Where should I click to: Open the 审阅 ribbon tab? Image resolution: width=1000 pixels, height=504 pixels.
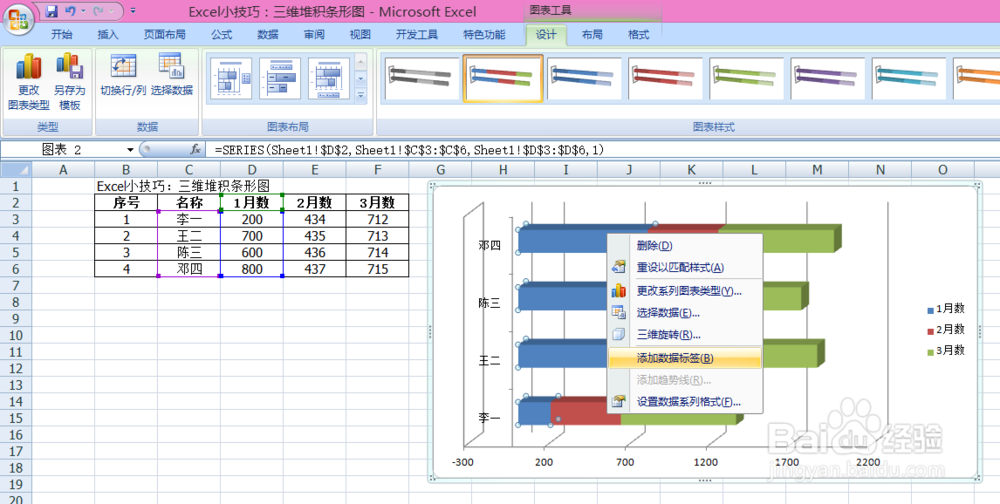314,34
